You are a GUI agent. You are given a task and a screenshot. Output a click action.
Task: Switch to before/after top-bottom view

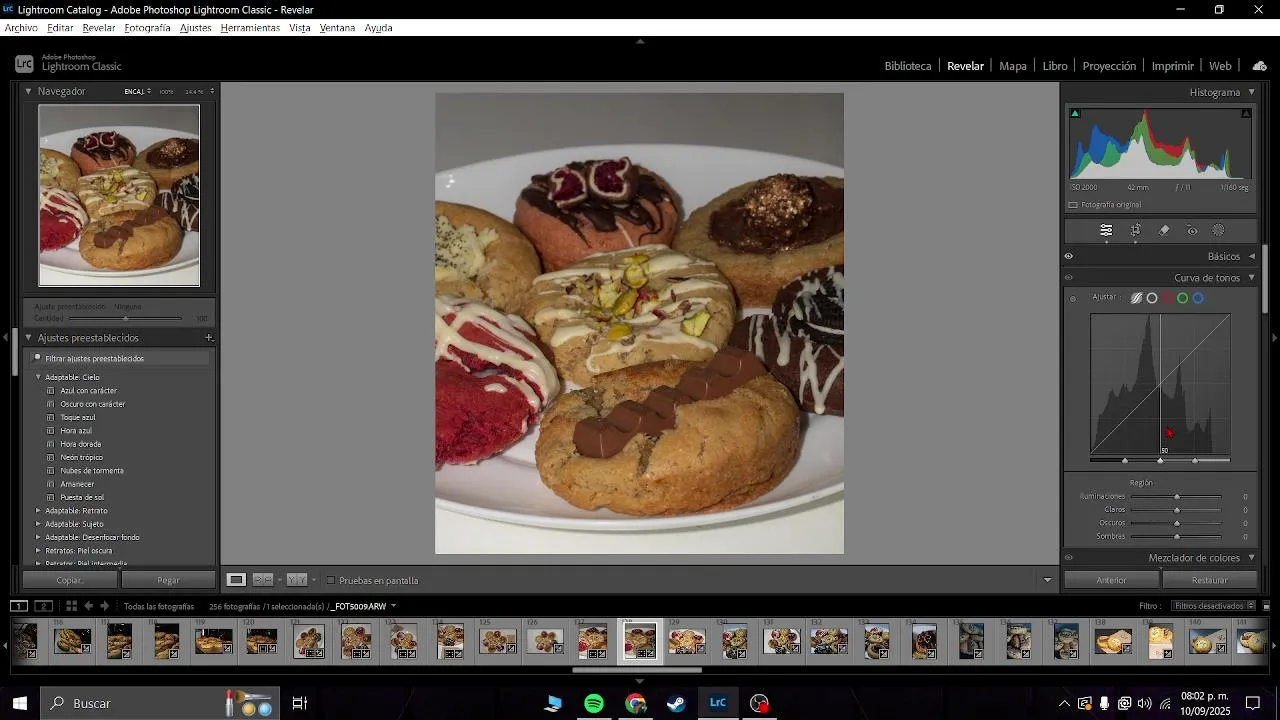click(297, 580)
